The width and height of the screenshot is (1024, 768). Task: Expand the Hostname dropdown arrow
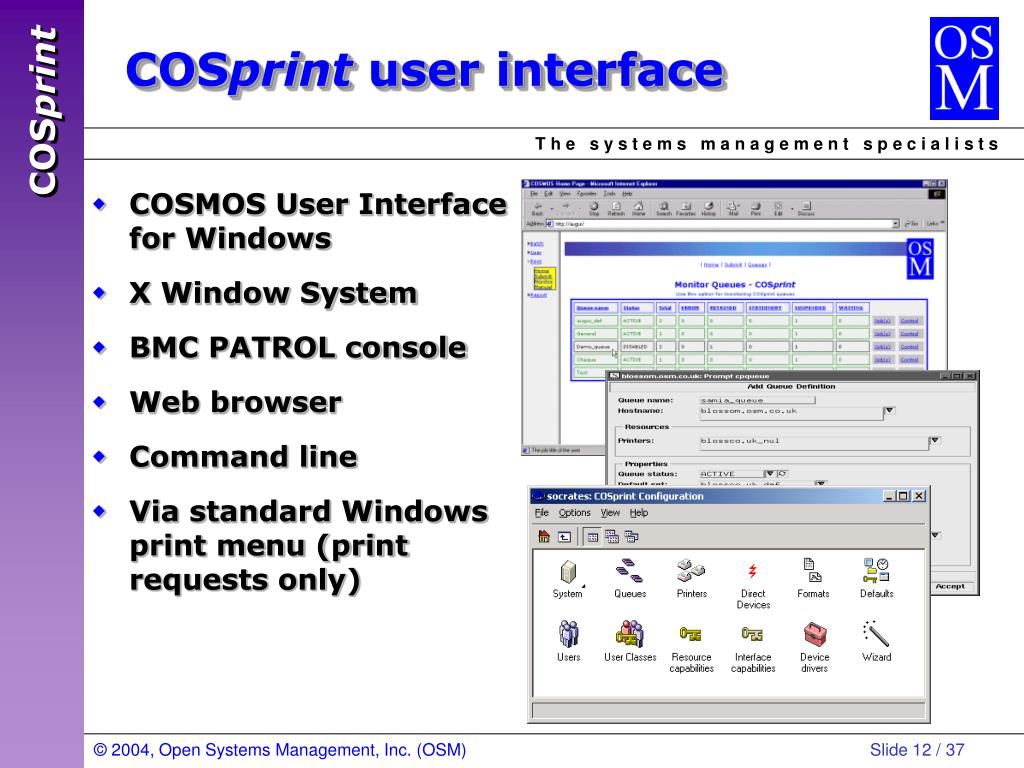click(x=889, y=411)
